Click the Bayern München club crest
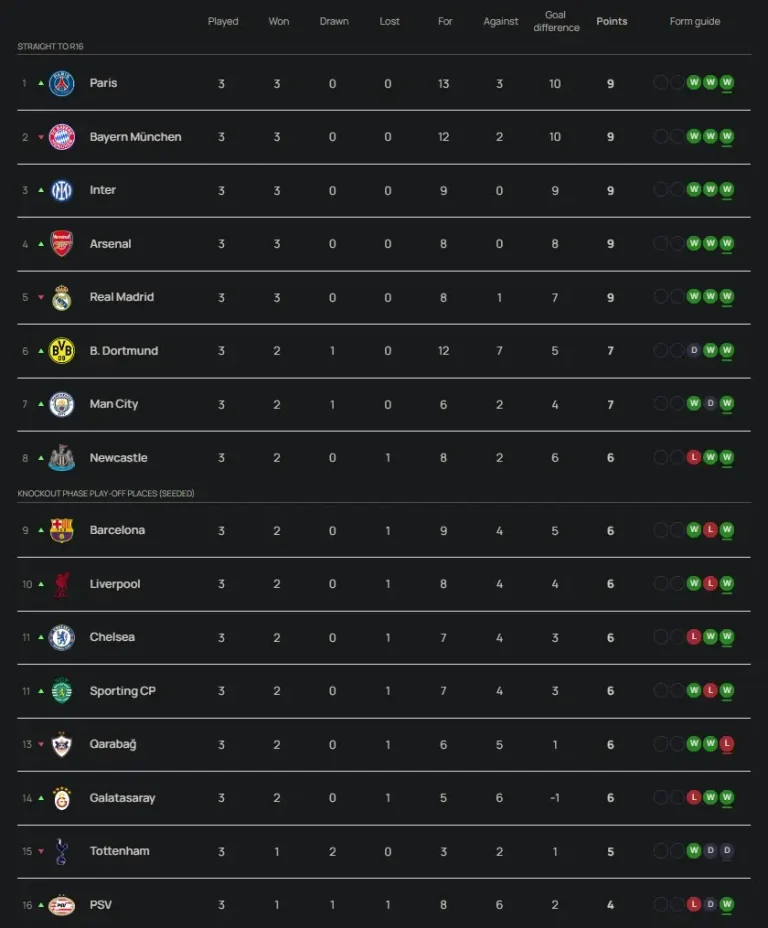768x928 pixels. pos(62,137)
